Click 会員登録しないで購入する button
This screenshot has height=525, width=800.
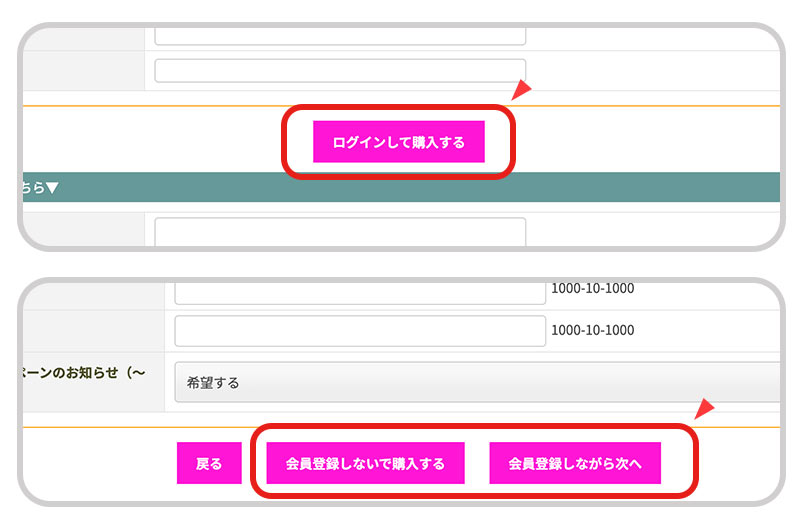click(365, 463)
